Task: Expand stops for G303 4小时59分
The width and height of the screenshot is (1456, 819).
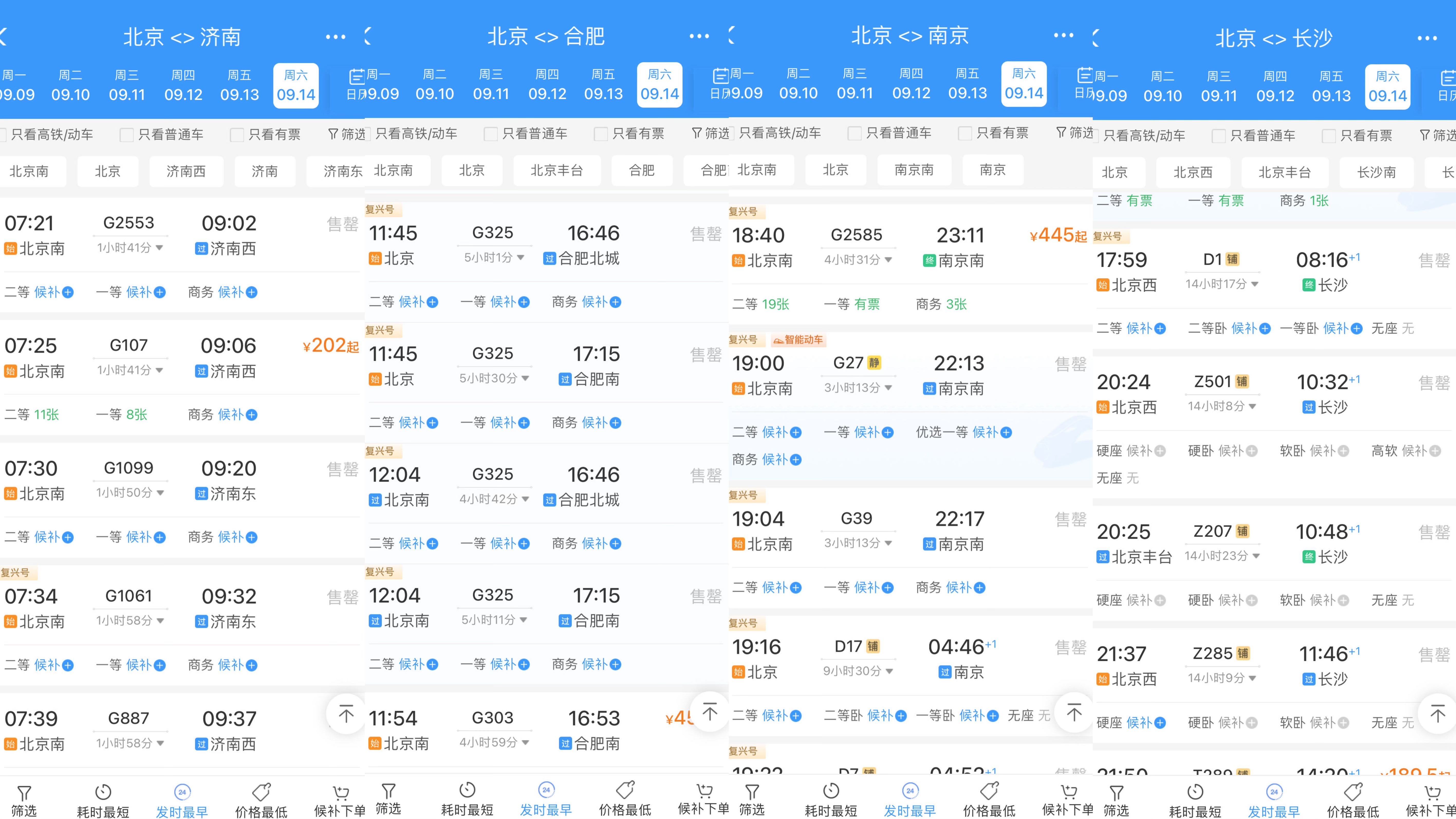Action: click(494, 742)
